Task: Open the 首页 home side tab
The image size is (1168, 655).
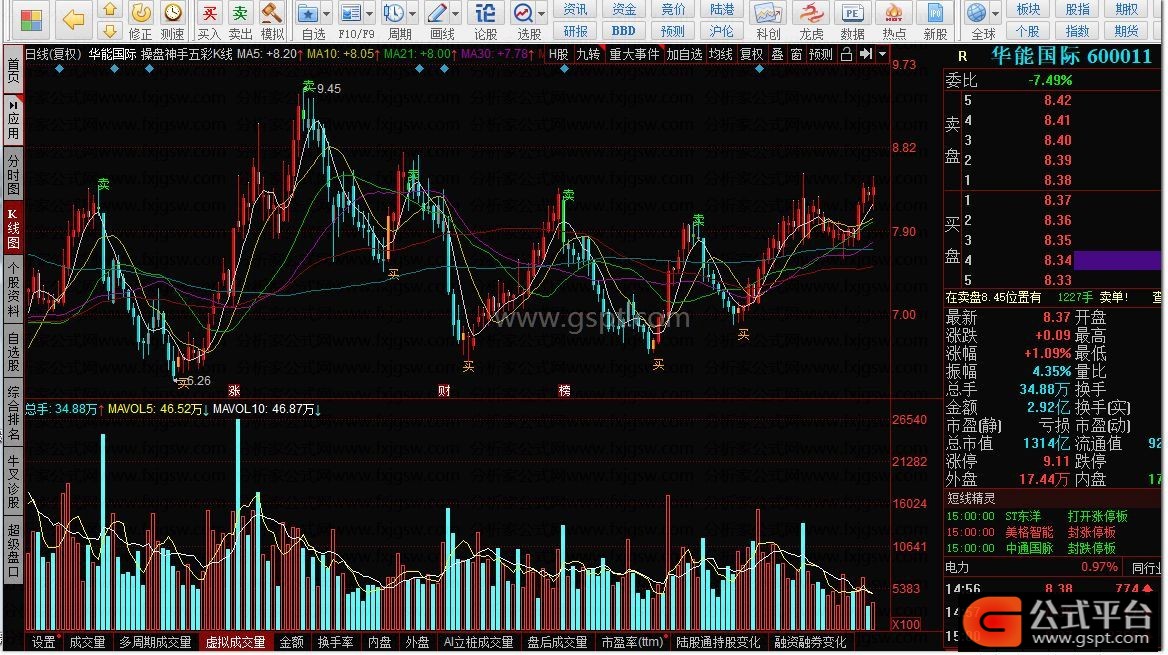Action: tap(13, 70)
